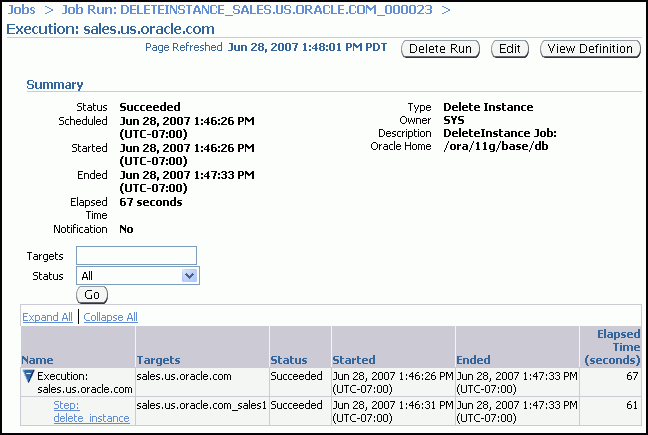648x435 pixels.
Task: Open the Step: delete_instance link
Action: pos(91,411)
